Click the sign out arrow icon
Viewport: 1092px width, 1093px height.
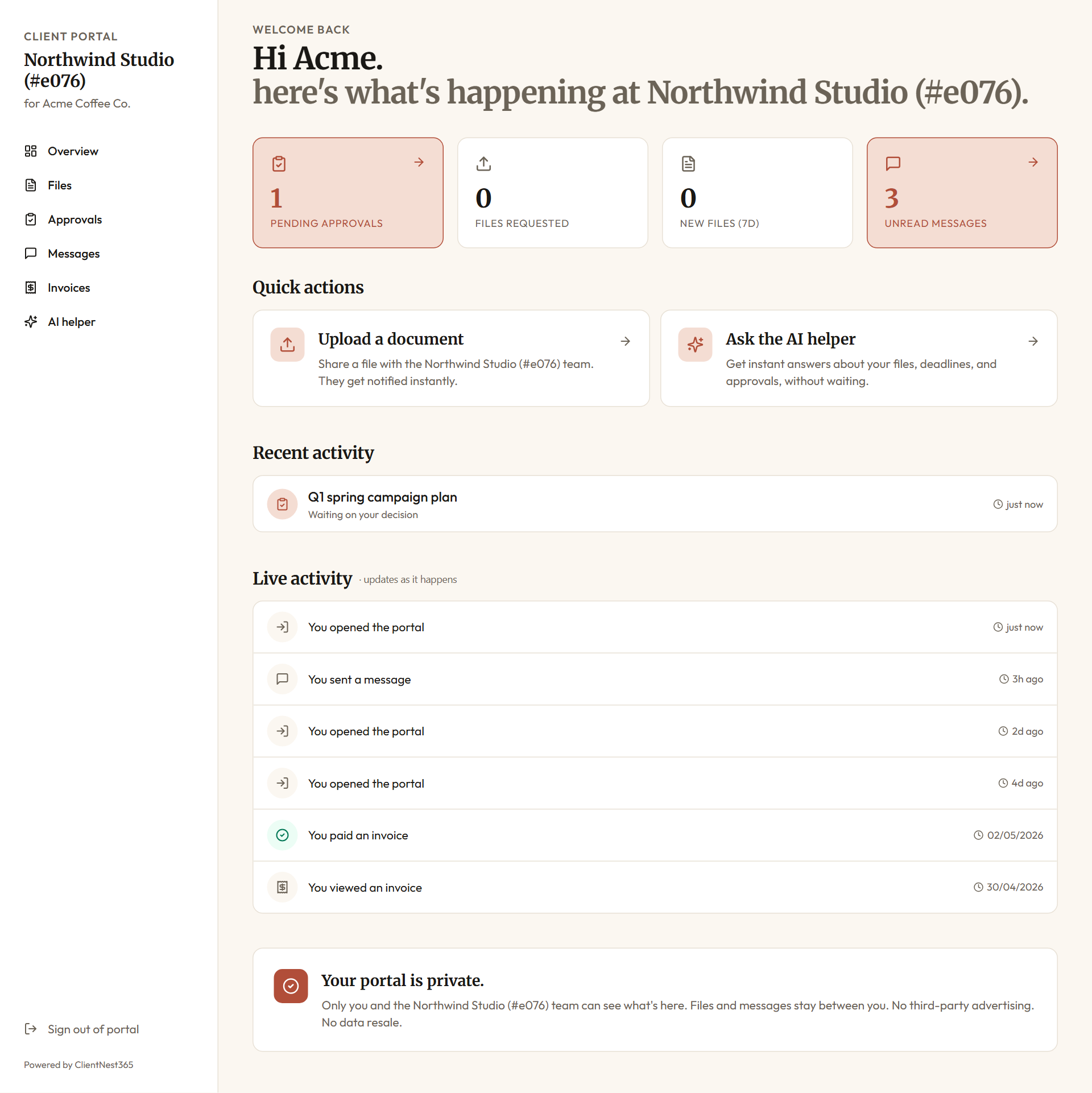(x=31, y=1029)
